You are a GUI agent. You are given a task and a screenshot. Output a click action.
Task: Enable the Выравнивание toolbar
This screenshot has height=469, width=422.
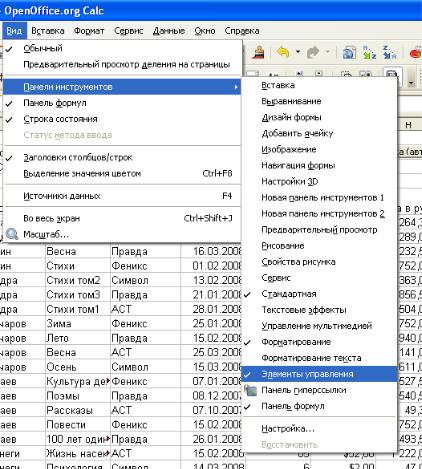pyautogui.click(x=319, y=101)
